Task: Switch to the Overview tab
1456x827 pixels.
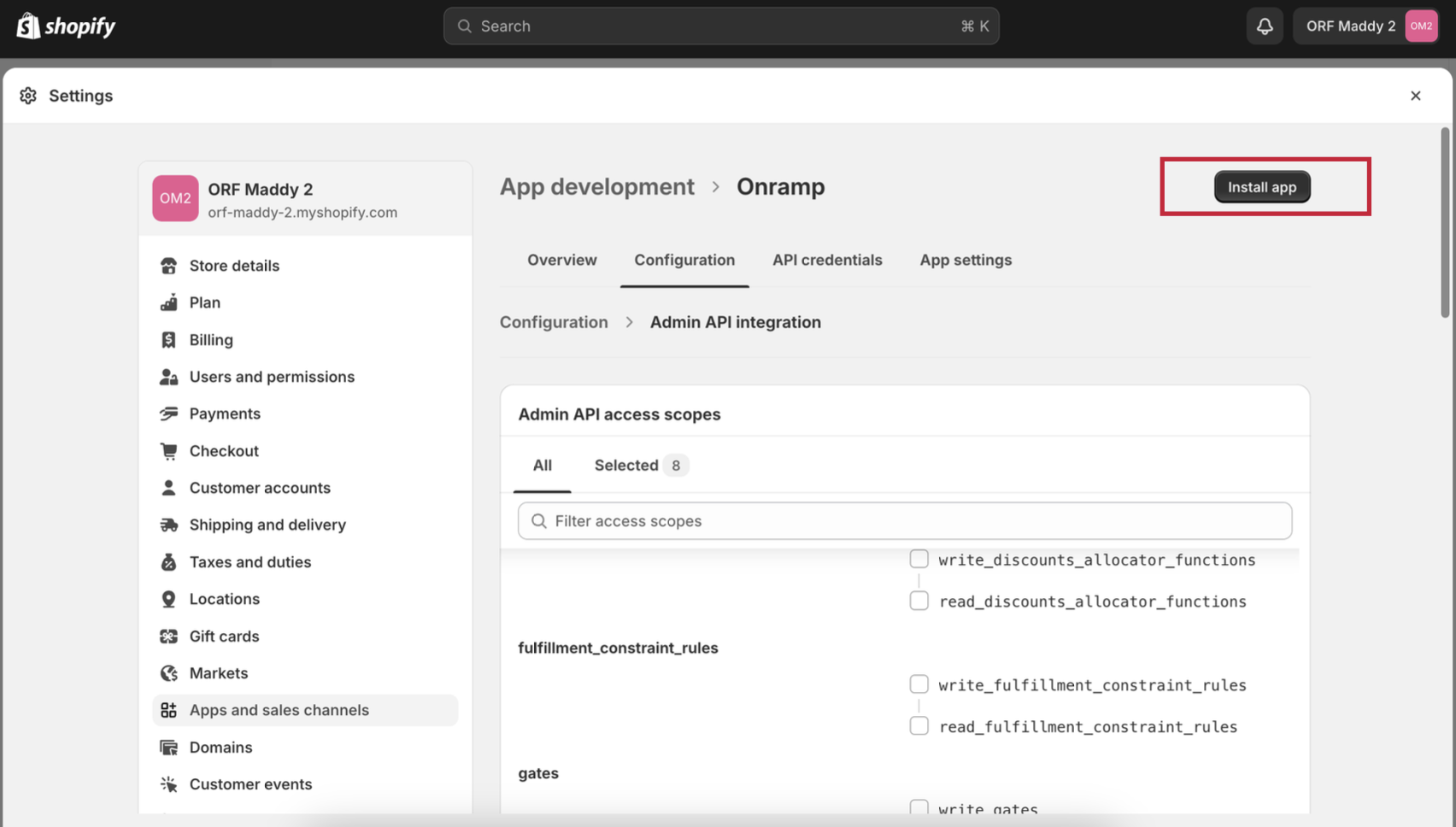Action: click(561, 260)
